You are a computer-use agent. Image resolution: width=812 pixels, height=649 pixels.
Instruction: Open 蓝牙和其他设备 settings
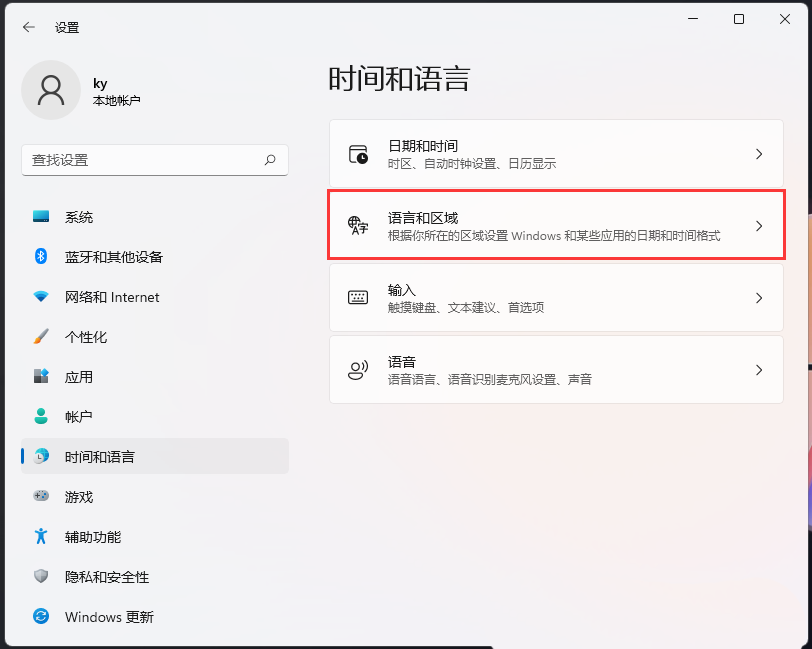(x=155, y=256)
